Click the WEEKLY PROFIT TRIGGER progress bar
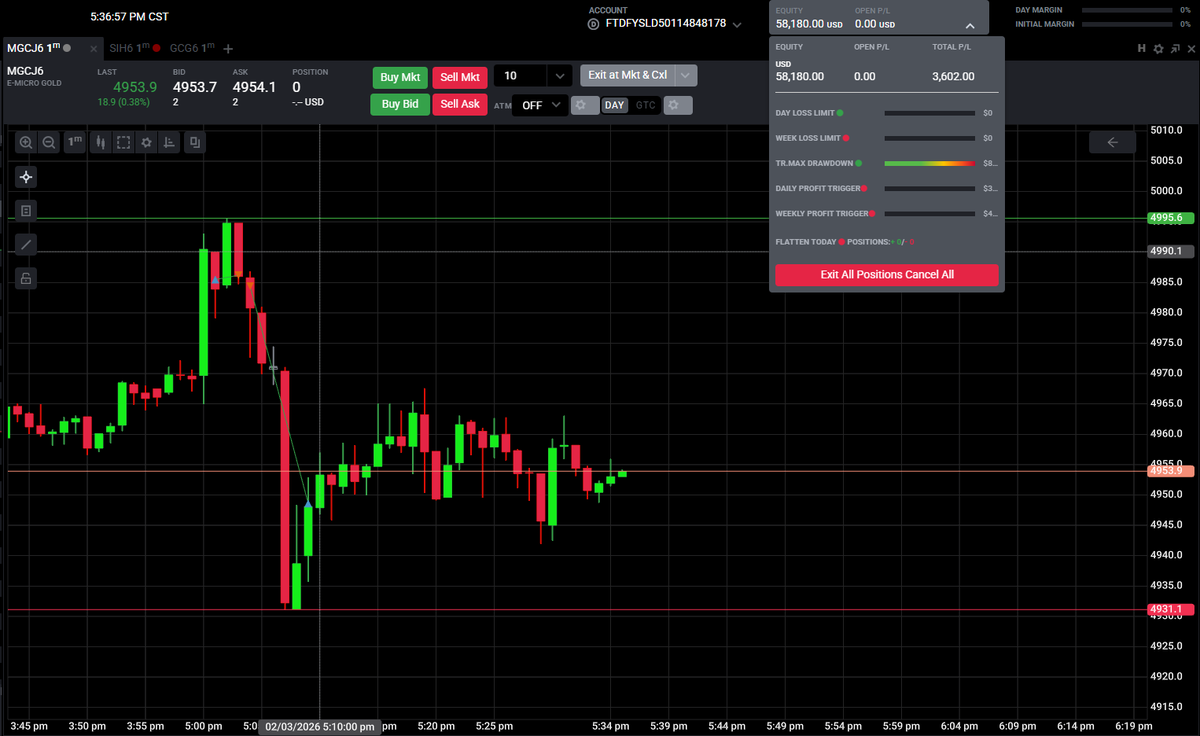 (x=930, y=213)
